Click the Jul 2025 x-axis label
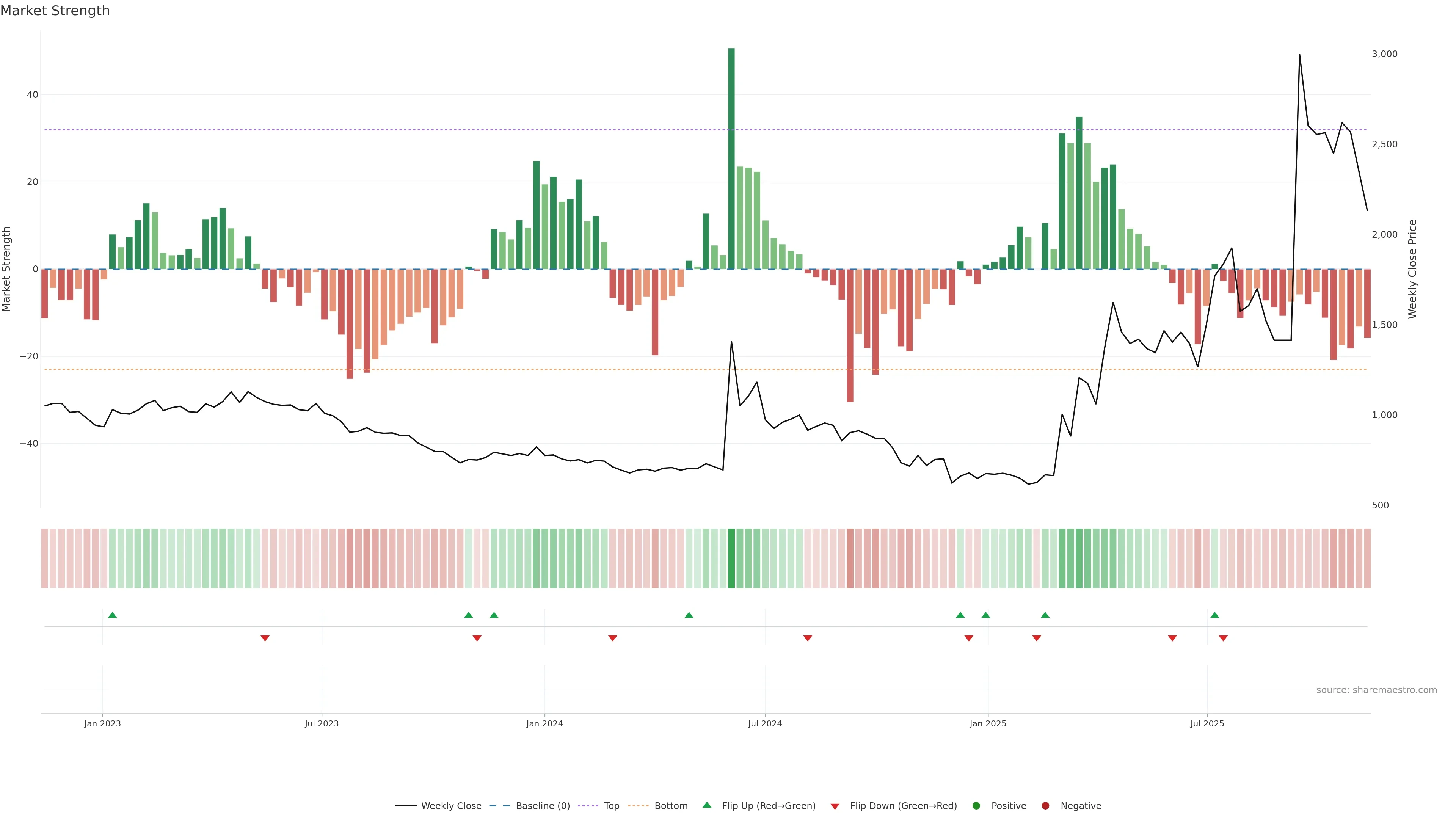The height and width of the screenshot is (819, 1456). (1207, 723)
